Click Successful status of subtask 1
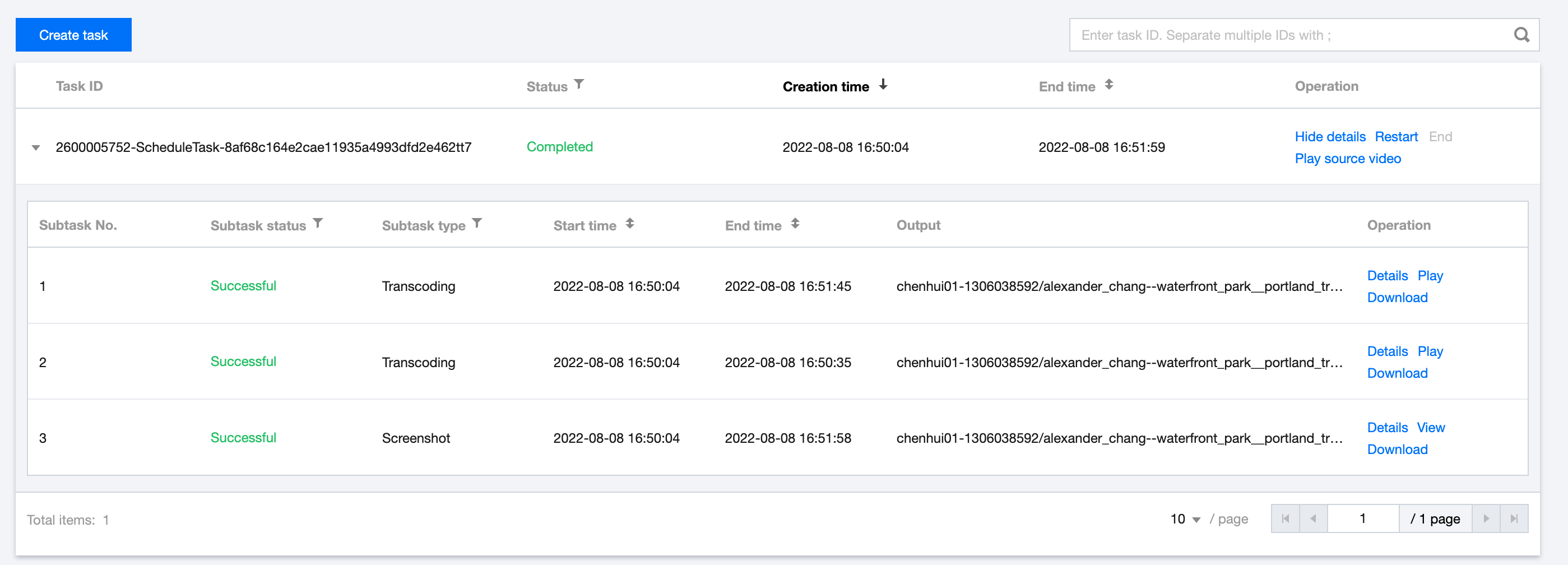Viewport: 1568px width, 565px height. [x=243, y=285]
